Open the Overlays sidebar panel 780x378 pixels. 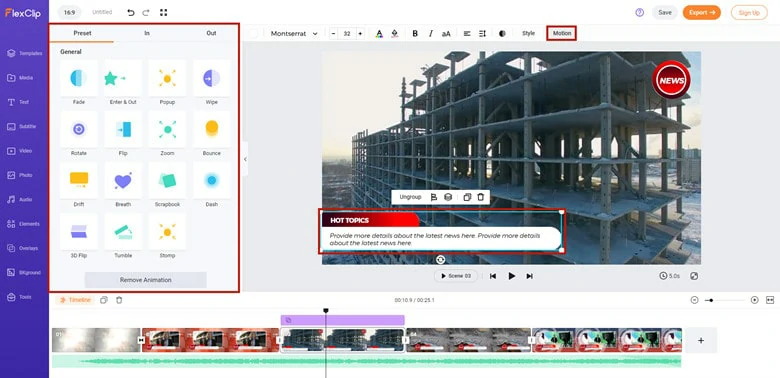pyautogui.click(x=24, y=248)
